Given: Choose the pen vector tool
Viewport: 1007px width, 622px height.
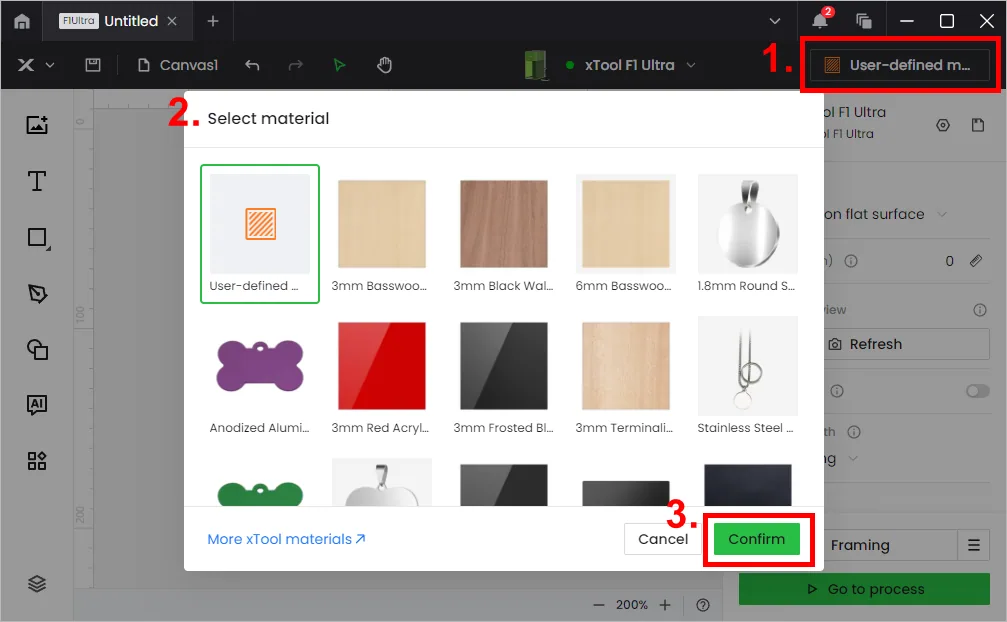Looking at the screenshot, I should click(37, 294).
